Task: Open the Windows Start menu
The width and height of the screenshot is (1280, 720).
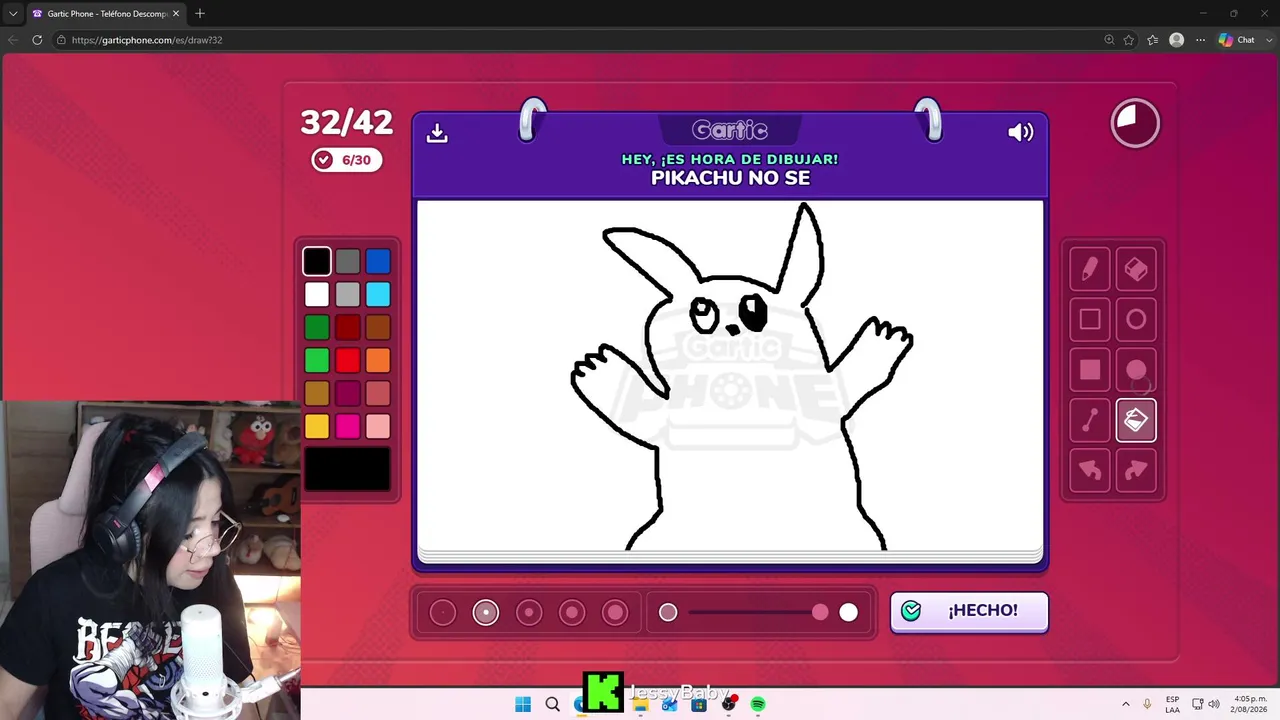Action: click(x=523, y=704)
